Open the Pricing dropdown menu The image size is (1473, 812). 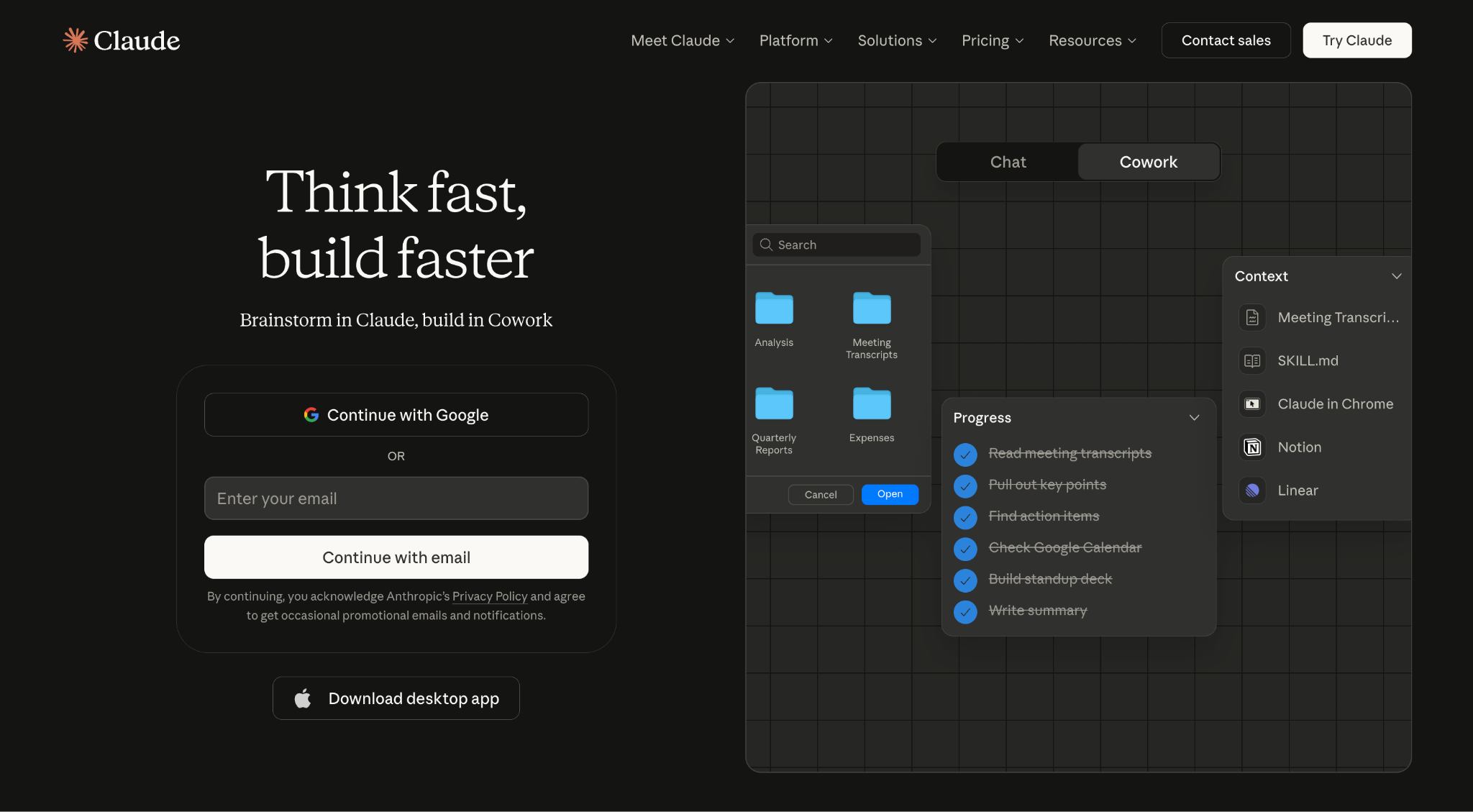pos(992,40)
